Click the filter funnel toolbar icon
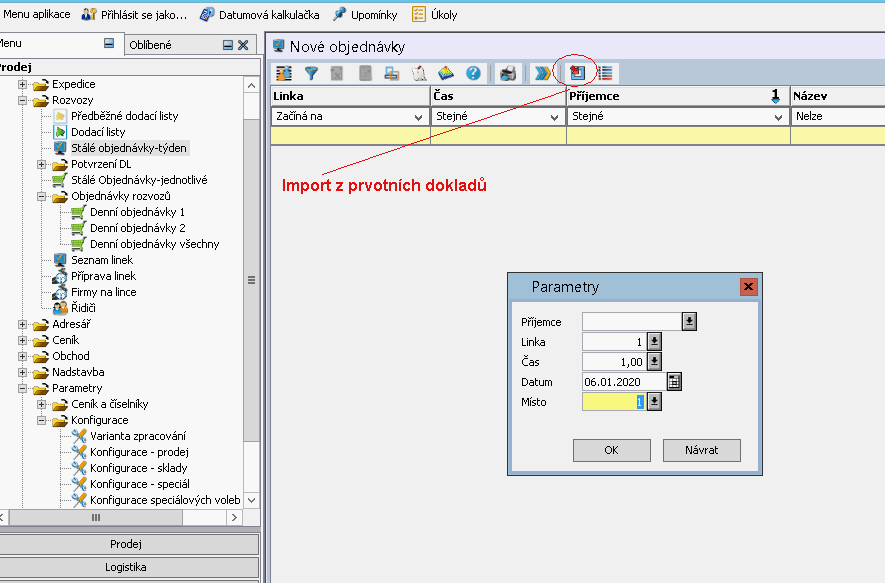The image size is (885, 583). click(311, 73)
